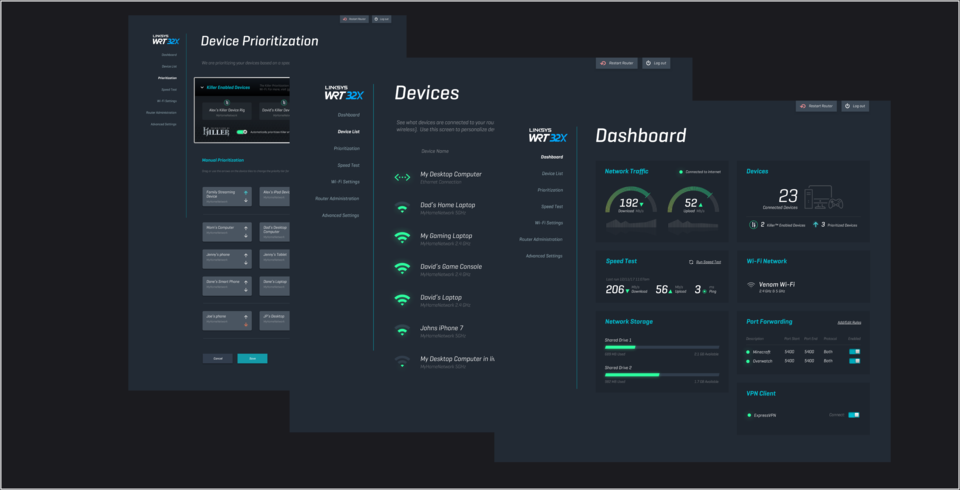
Task: Click the Run Speed Test link
Action: point(703,262)
